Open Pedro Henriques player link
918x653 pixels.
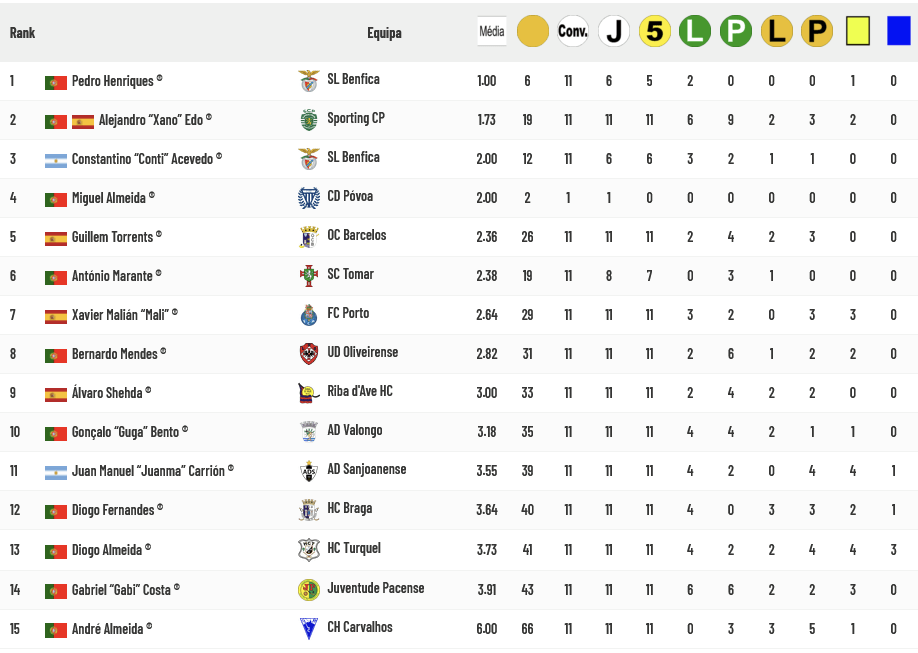(x=113, y=81)
